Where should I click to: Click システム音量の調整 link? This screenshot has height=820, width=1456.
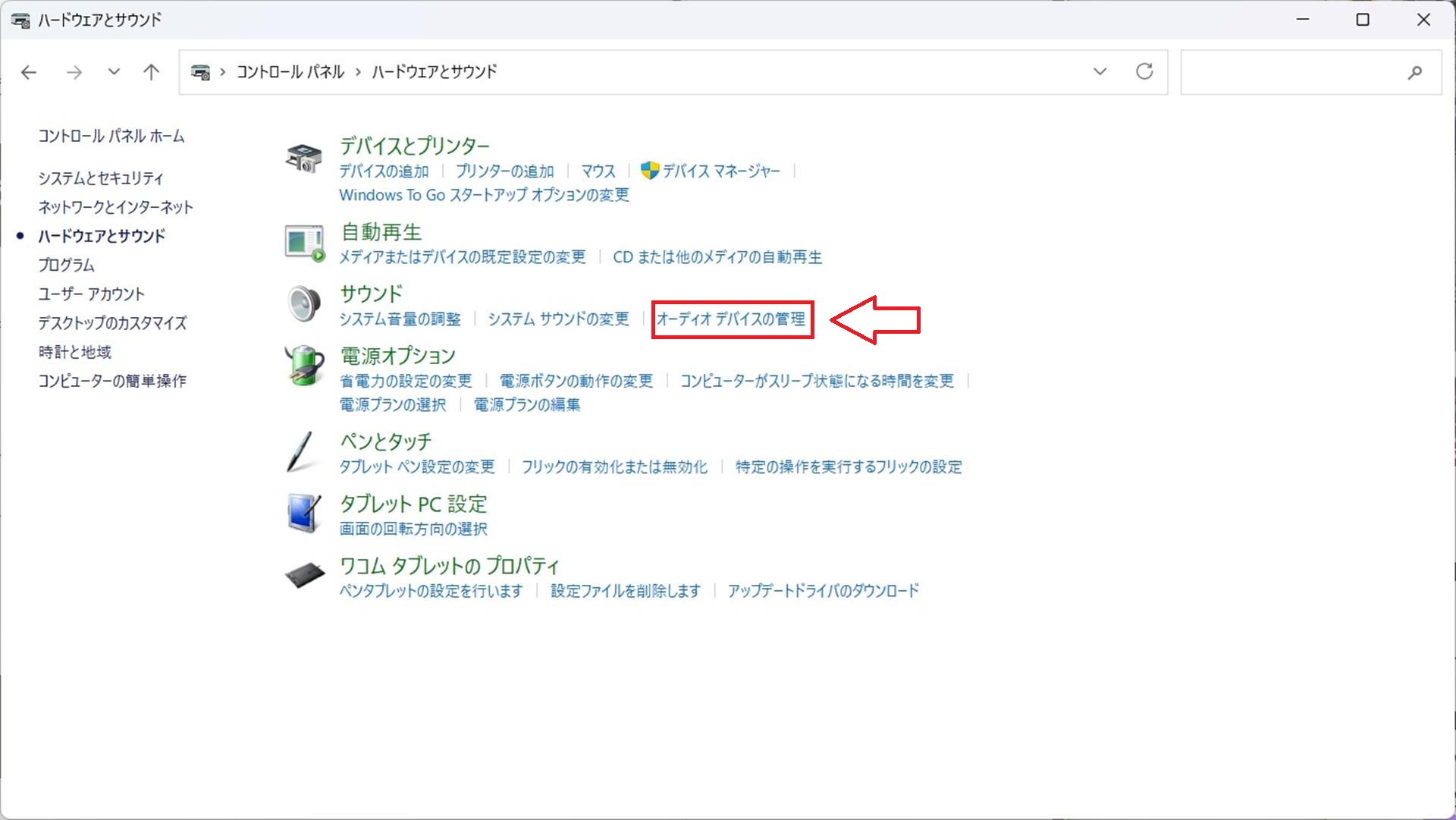pos(400,319)
